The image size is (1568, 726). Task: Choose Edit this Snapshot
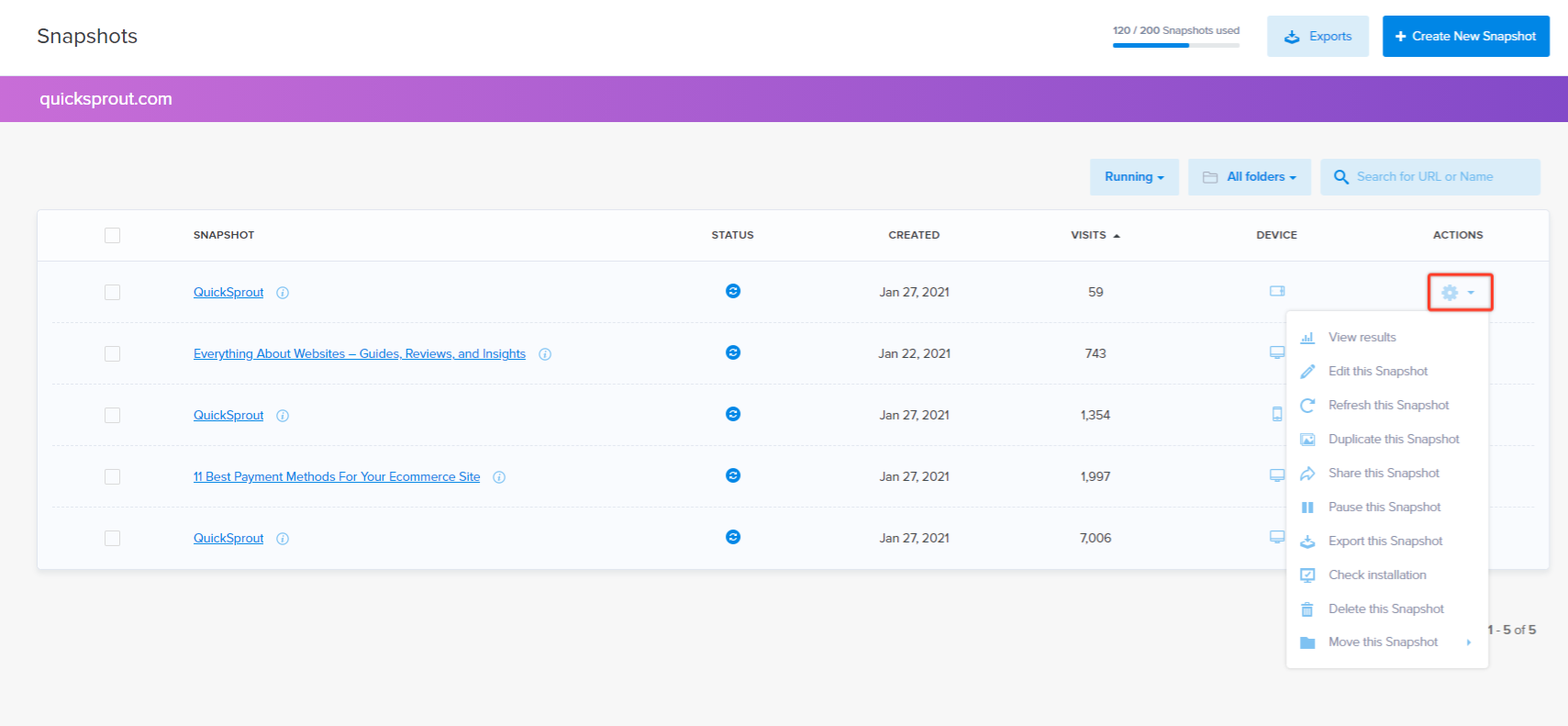click(1378, 372)
